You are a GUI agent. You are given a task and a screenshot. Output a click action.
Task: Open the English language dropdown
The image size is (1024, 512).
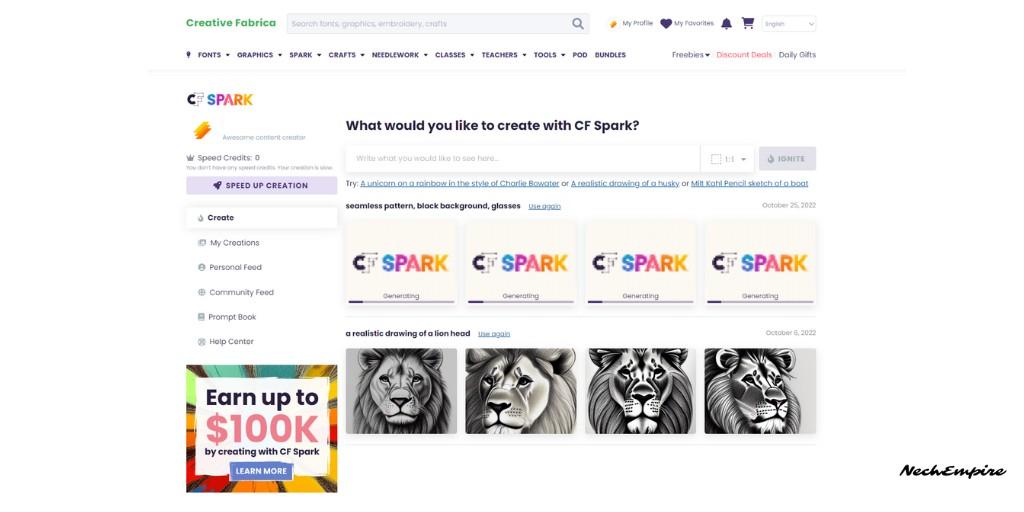tap(789, 24)
